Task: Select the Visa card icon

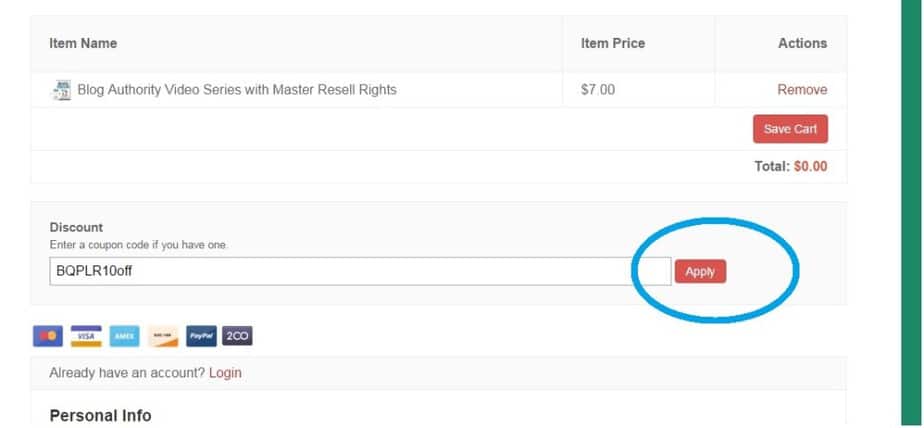Action: click(86, 336)
